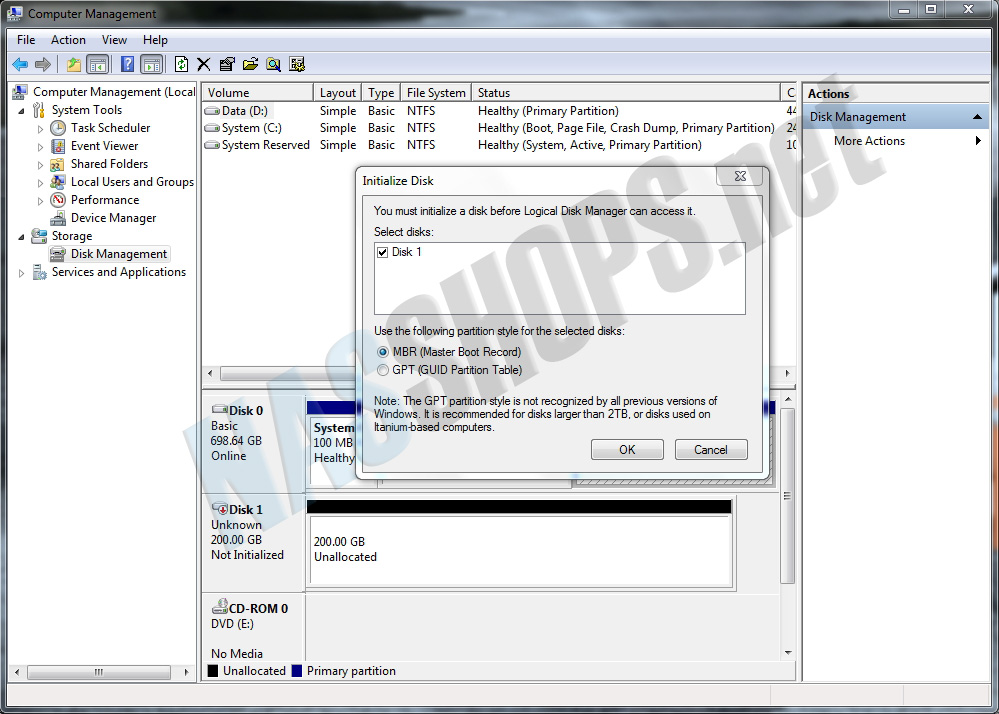The height and width of the screenshot is (714, 999).
Task: Click the Properties toolbar icon
Action: (227, 64)
